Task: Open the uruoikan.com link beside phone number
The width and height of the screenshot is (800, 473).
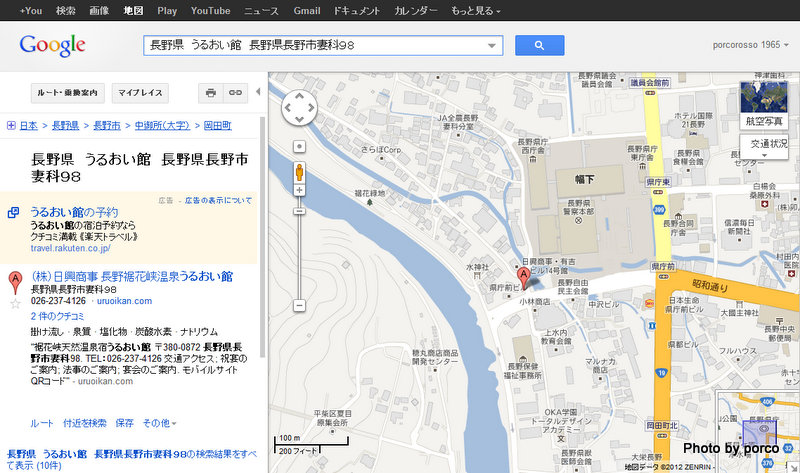Action: point(124,301)
